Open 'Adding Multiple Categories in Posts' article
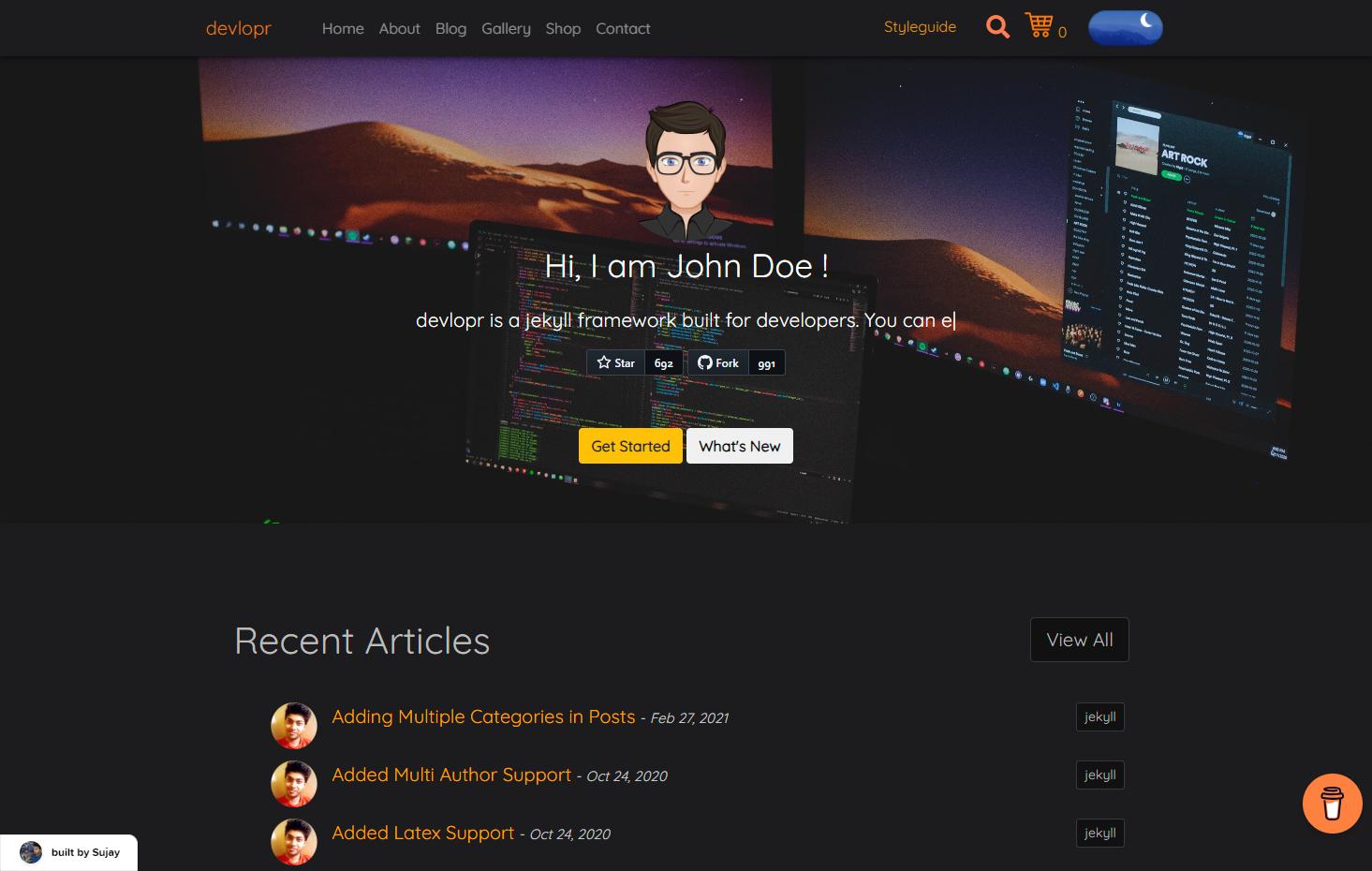This screenshot has width=1372, height=871. [x=482, y=716]
